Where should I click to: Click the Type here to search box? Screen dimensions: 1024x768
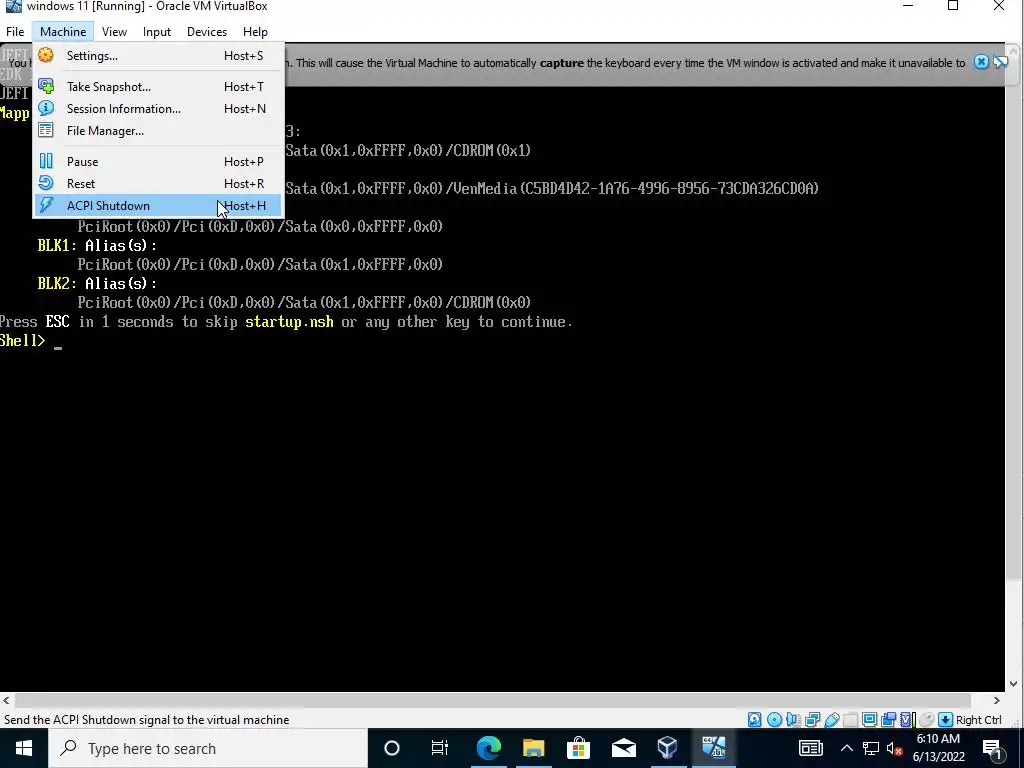tap(208, 748)
